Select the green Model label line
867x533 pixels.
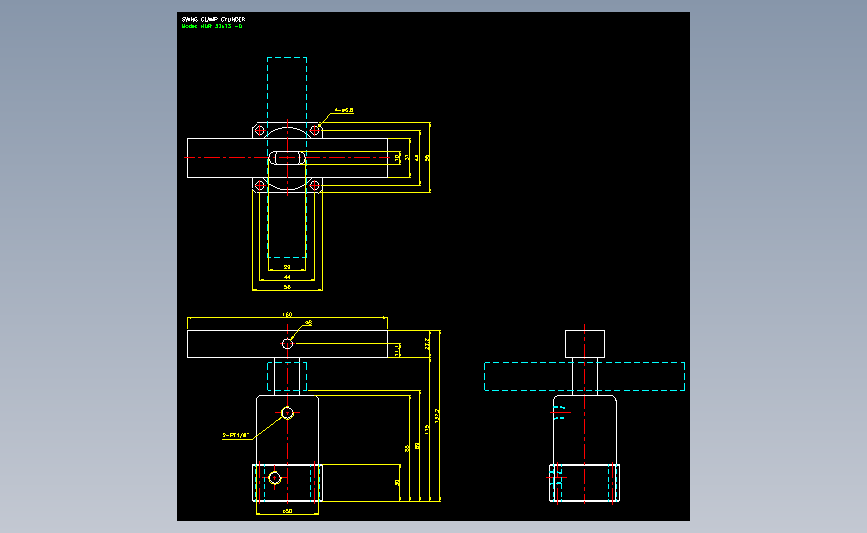pos(212,26)
